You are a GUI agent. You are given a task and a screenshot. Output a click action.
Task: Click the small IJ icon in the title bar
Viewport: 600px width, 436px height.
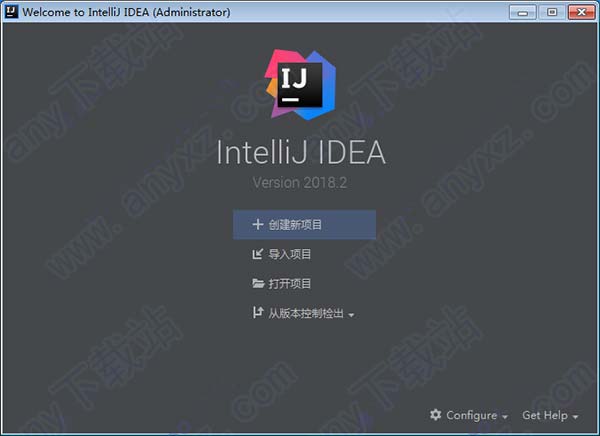[11, 12]
